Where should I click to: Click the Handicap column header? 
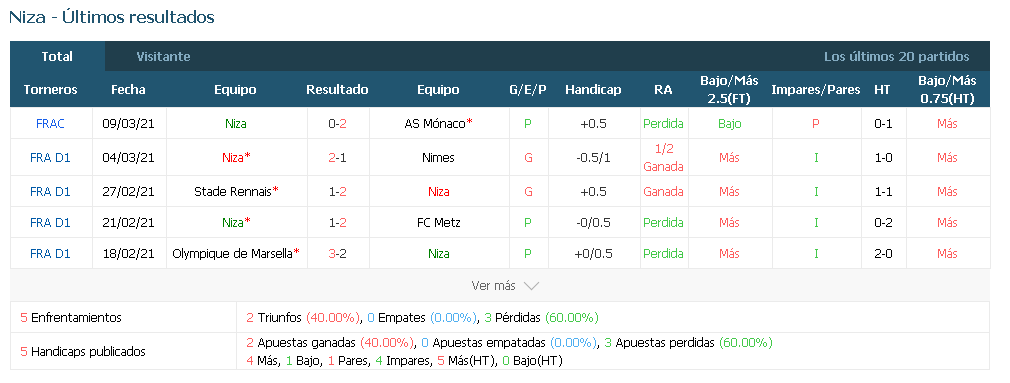(593, 89)
